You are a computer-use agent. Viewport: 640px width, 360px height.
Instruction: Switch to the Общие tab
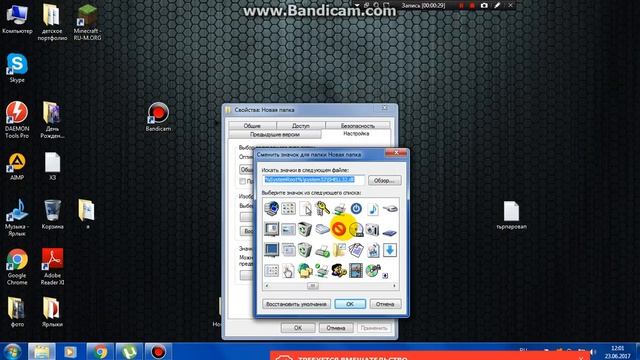[252, 126]
